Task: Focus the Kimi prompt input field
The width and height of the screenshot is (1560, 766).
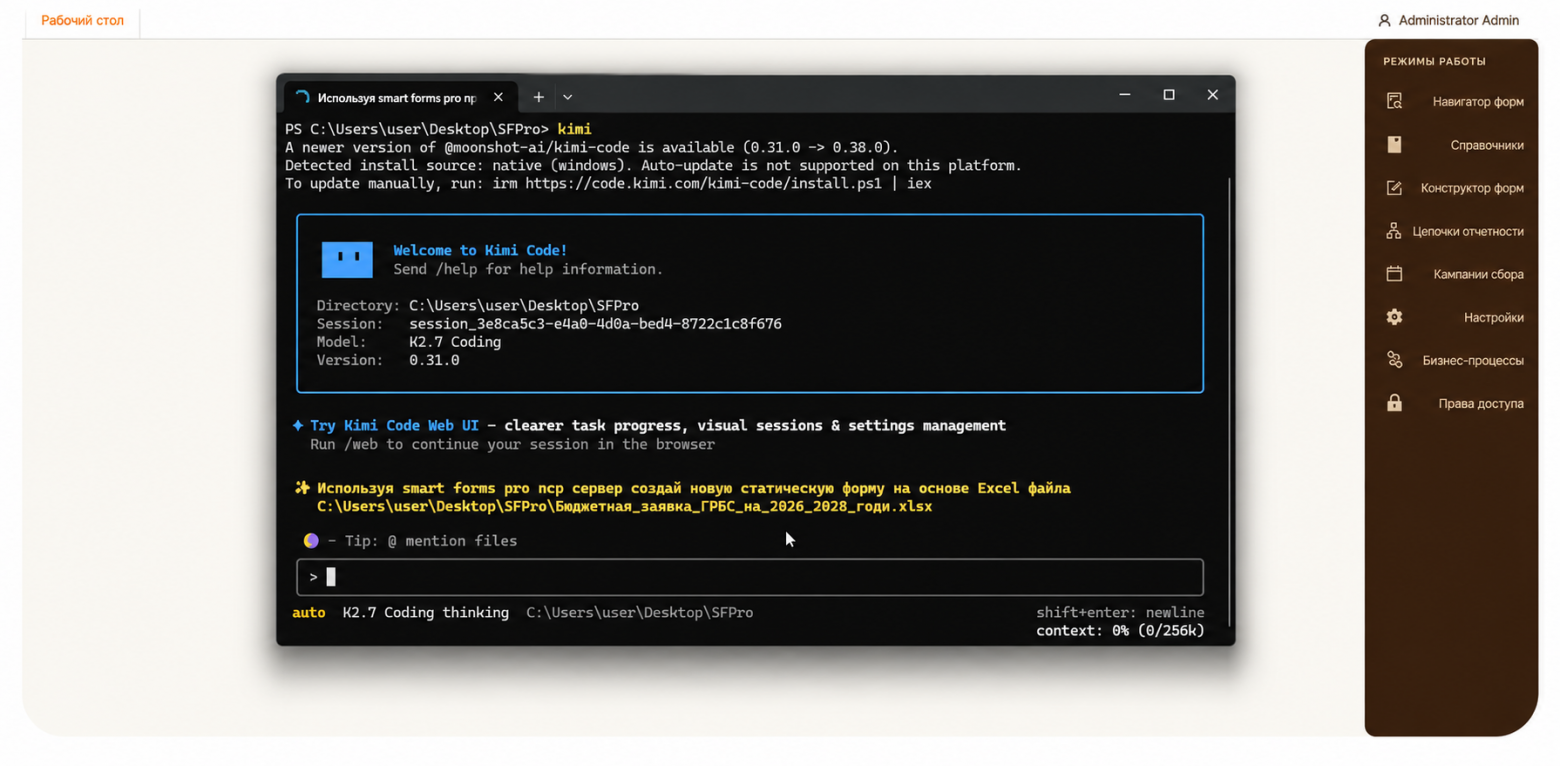Action: [x=750, y=577]
